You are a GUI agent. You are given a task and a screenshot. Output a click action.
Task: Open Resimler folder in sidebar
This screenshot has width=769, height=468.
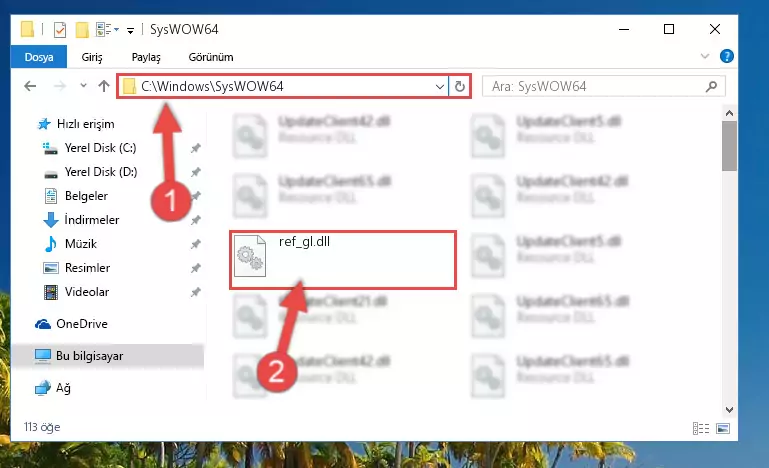coord(77,267)
